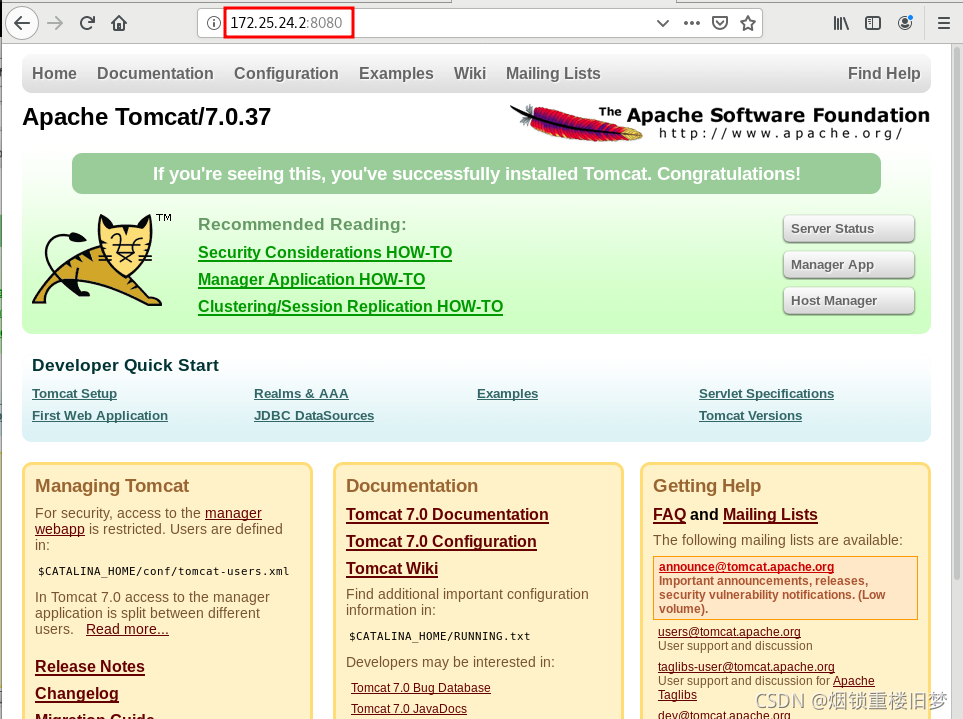The image size is (963, 719).
Task: Click the vertical page scrollbar
Action: click(957, 313)
